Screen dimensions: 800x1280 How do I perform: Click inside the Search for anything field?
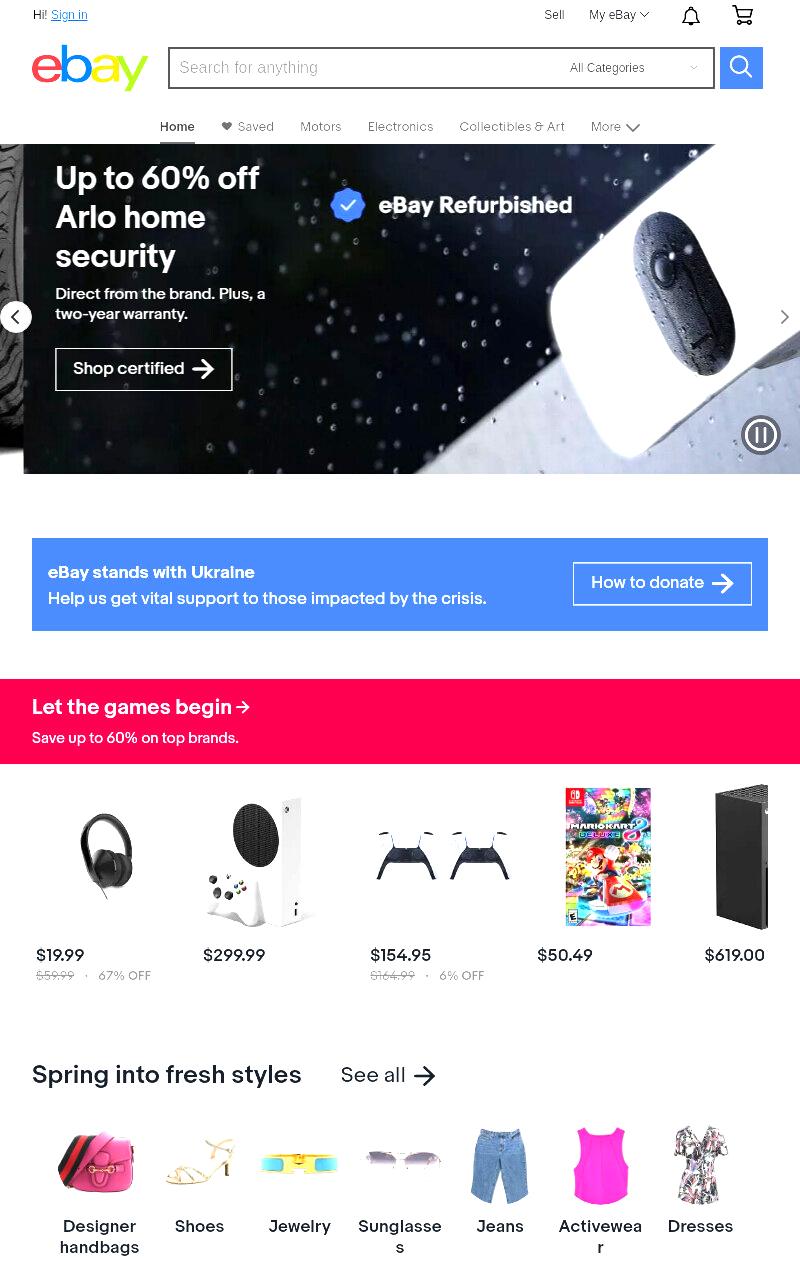pos(365,68)
